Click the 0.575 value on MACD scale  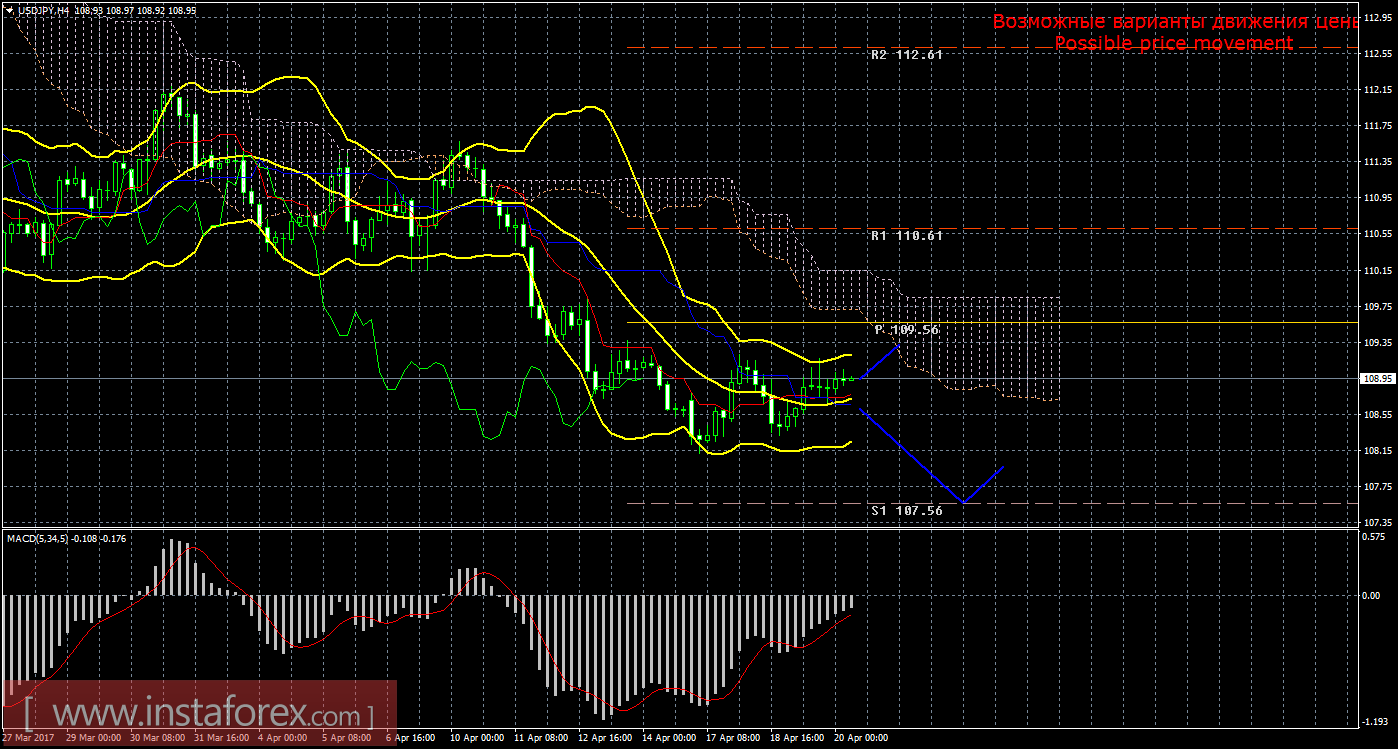1375,536
